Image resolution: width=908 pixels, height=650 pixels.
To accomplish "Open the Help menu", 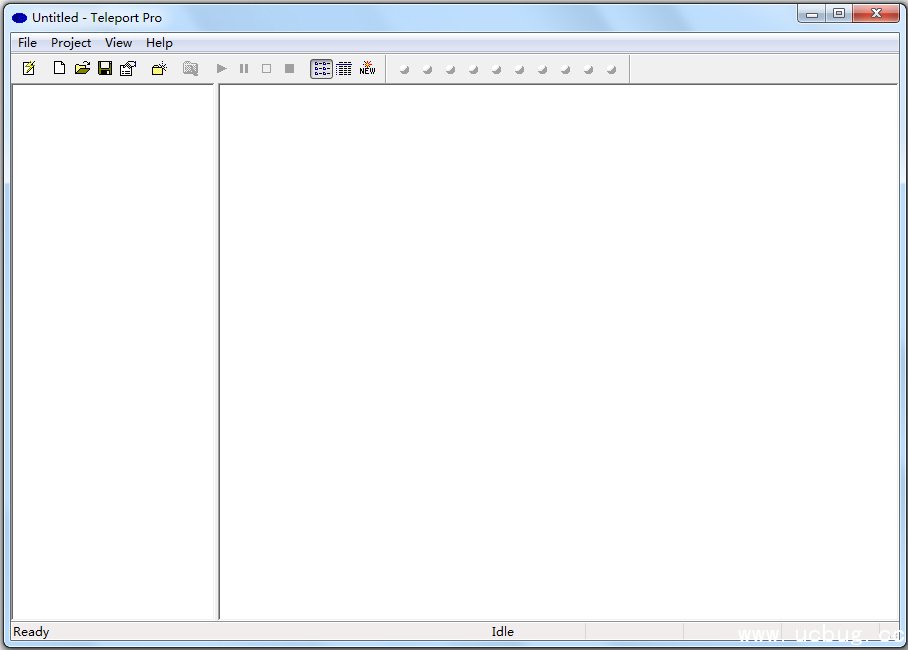I will [x=159, y=43].
